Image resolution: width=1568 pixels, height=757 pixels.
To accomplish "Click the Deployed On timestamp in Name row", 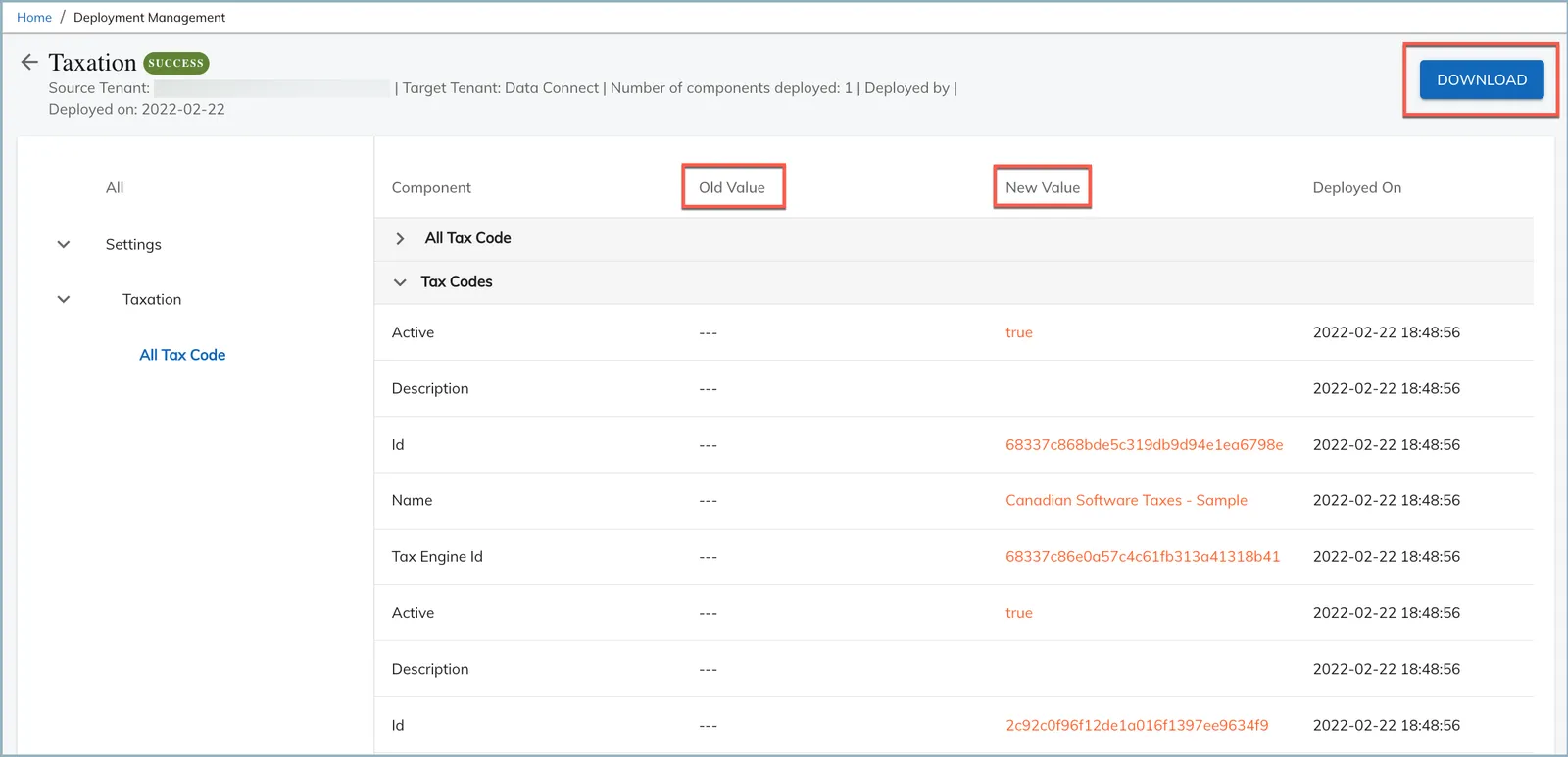I will pyautogui.click(x=1387, y=501).
